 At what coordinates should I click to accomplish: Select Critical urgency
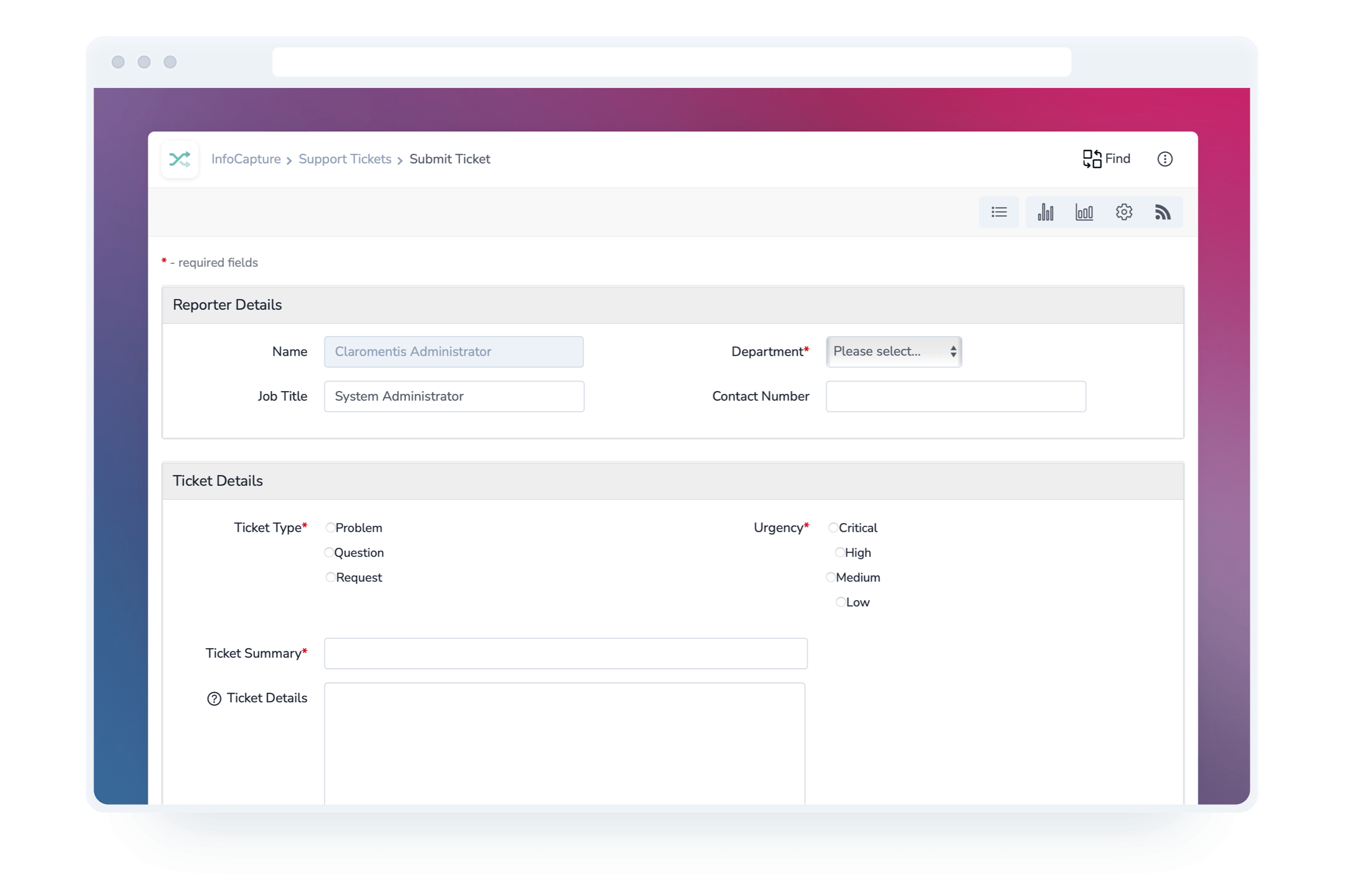click(833, 527)
